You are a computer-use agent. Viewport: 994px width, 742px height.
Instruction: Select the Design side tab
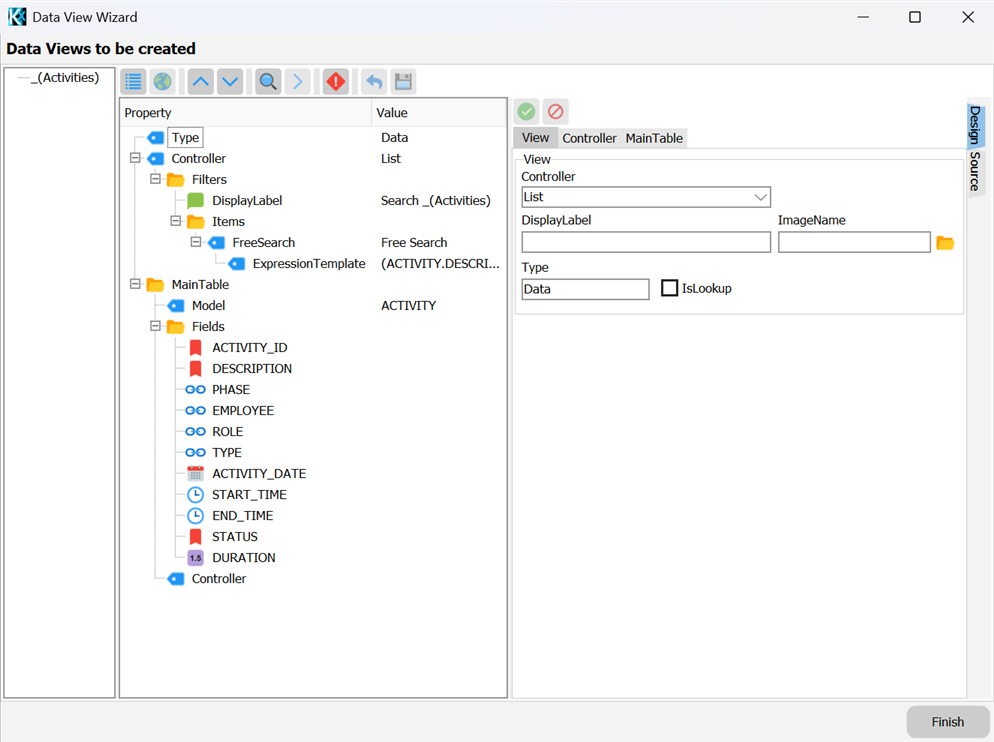975,124
